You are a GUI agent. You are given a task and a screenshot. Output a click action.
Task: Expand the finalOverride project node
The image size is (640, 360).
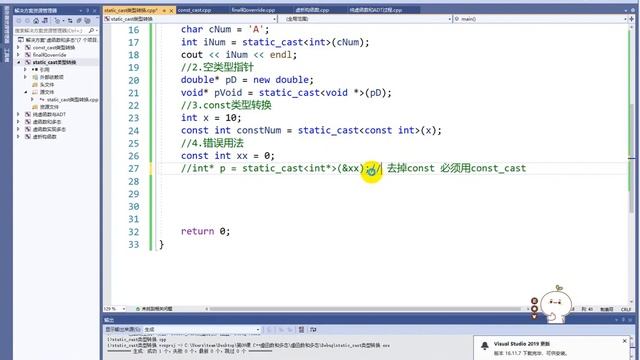point(18,55)
